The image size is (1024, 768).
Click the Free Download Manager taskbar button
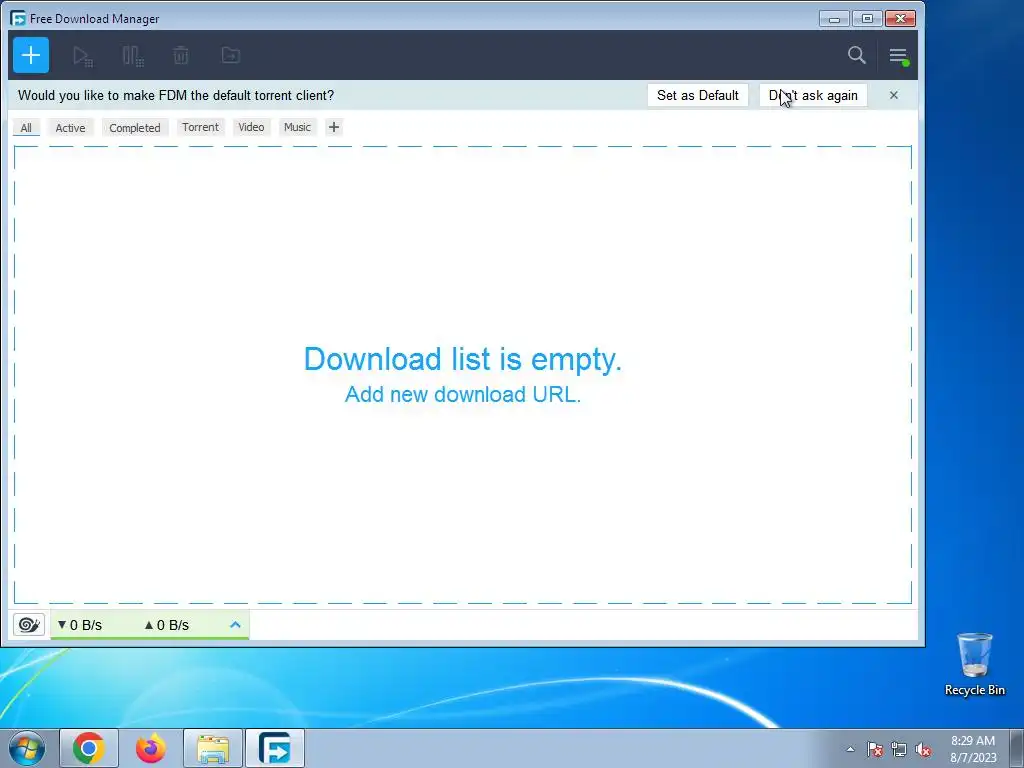coord(275,748)
